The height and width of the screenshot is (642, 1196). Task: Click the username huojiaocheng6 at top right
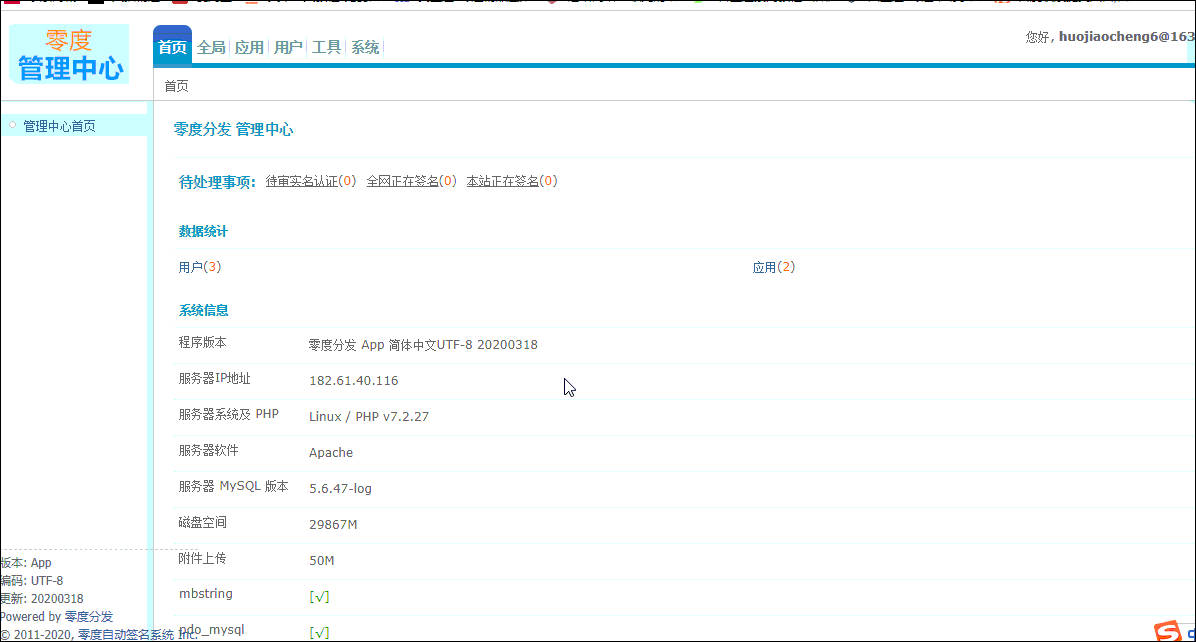click(1127, 36)
